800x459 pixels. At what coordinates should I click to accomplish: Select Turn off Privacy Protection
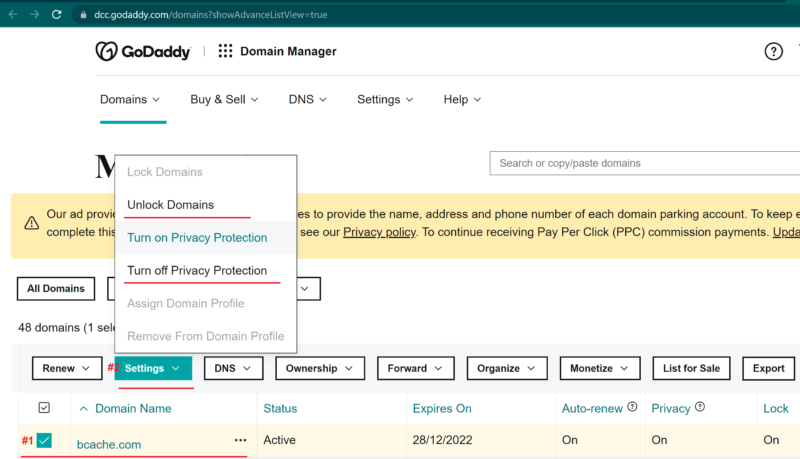tap(197, 271)
